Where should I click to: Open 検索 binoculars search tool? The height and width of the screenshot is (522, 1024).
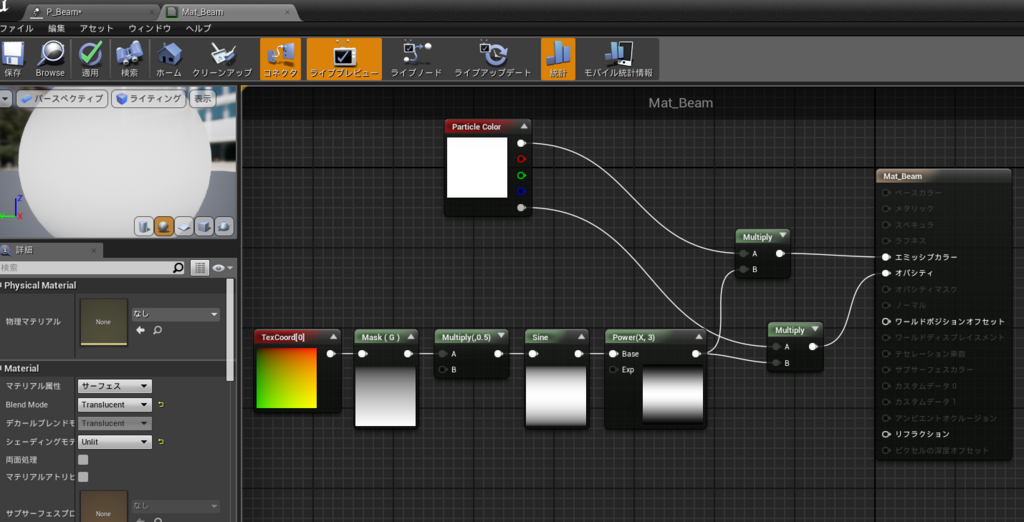129,59
